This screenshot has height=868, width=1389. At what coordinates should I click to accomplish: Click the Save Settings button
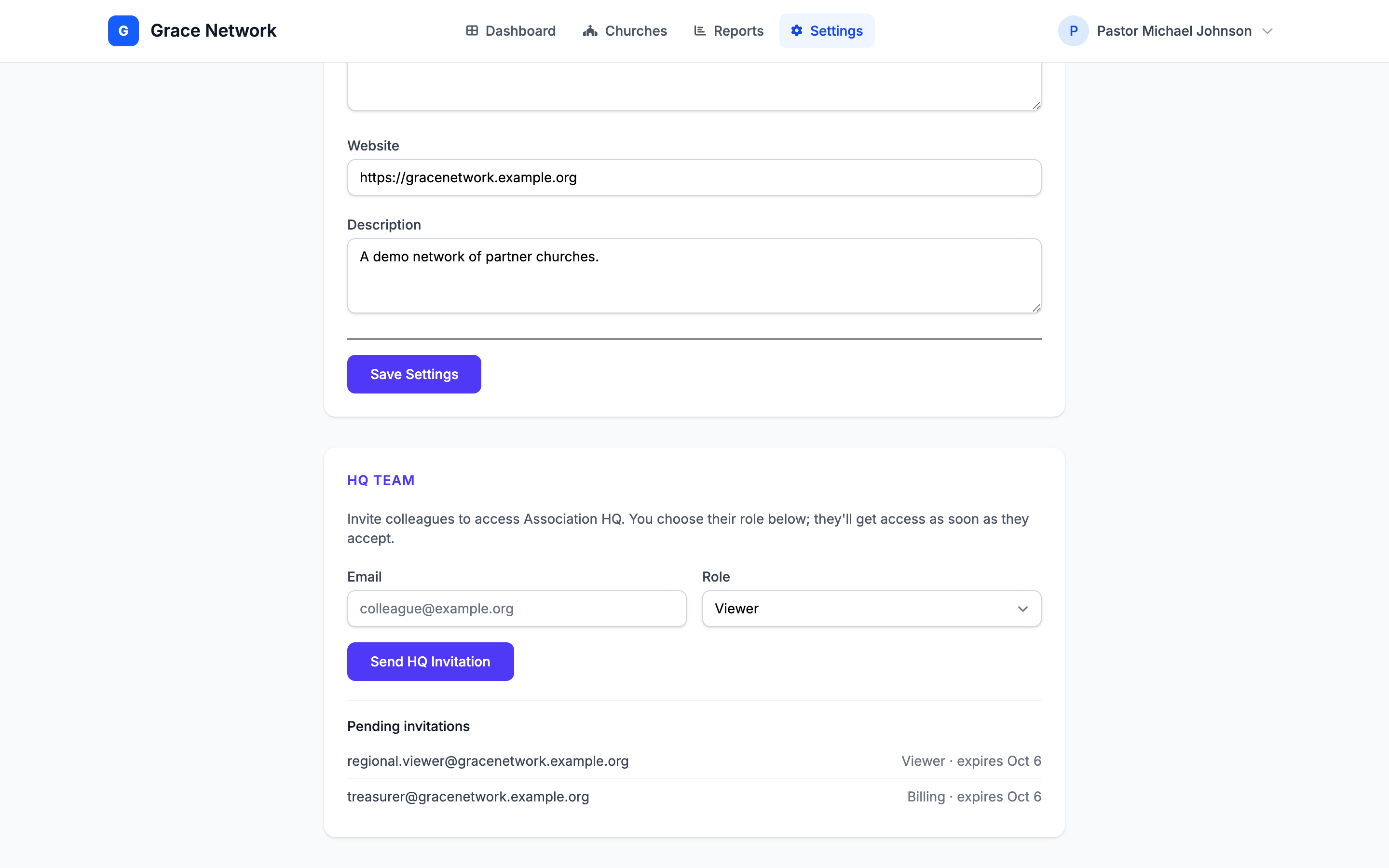tap(414, 374)
